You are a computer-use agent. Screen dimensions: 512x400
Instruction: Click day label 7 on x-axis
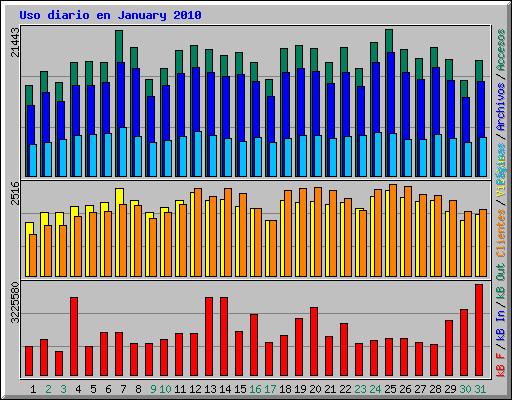click(x=123, y=389)
